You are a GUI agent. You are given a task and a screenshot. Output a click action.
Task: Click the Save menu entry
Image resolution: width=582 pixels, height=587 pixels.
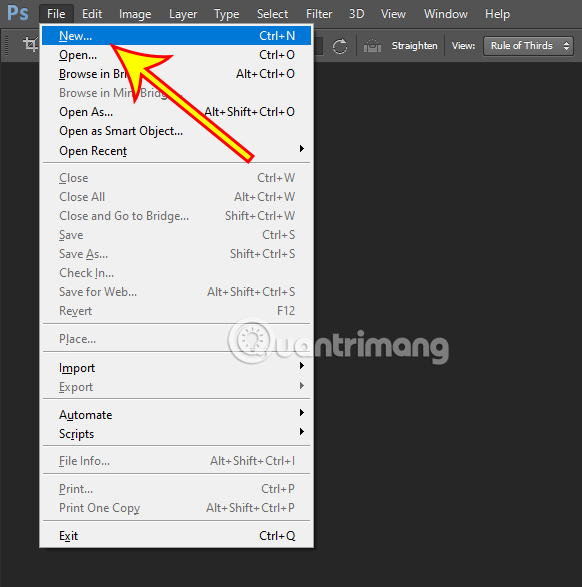click(176, 235)
